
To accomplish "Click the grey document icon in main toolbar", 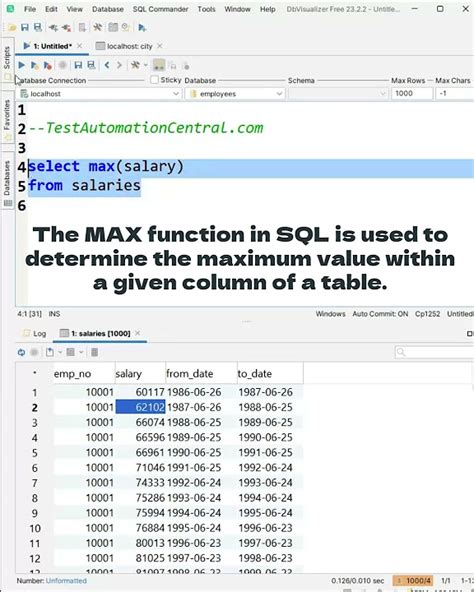I will [82, 28].
